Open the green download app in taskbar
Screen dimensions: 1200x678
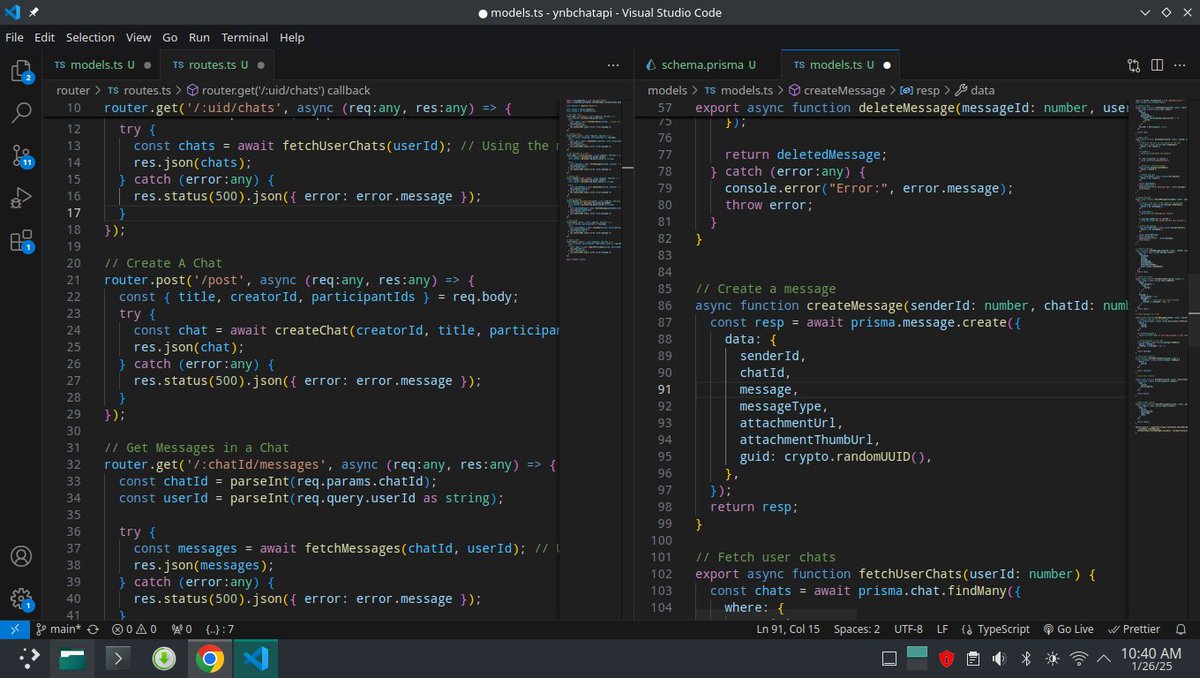click(x=164, y=658)
